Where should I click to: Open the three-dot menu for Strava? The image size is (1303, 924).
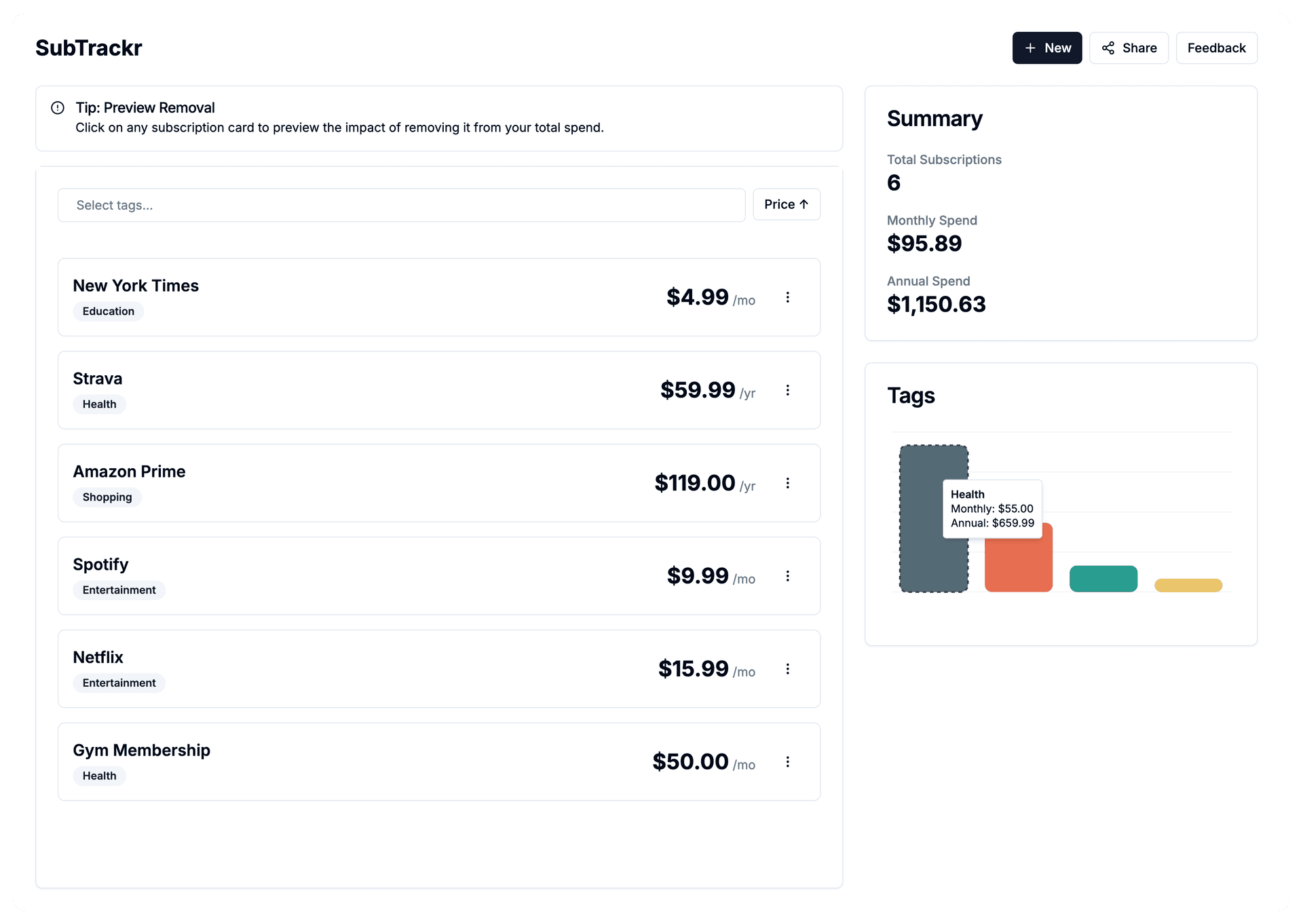[x=788, y=390]
